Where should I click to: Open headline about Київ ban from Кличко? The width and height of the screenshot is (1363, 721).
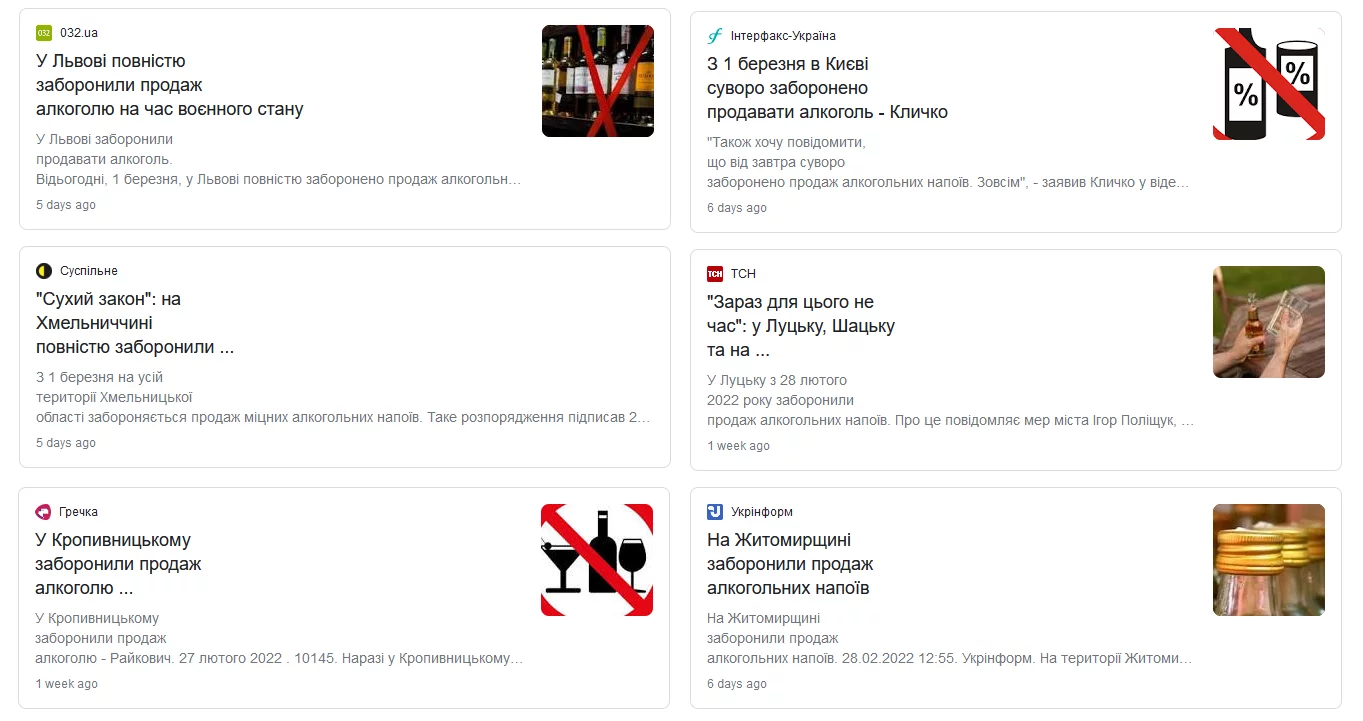click(827, 88)
